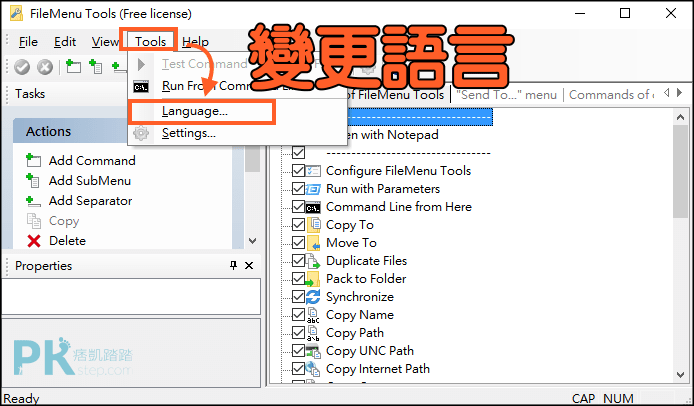Click Add Separator action link
Viewport: 694px width, 406px height.
click(90, 201)
